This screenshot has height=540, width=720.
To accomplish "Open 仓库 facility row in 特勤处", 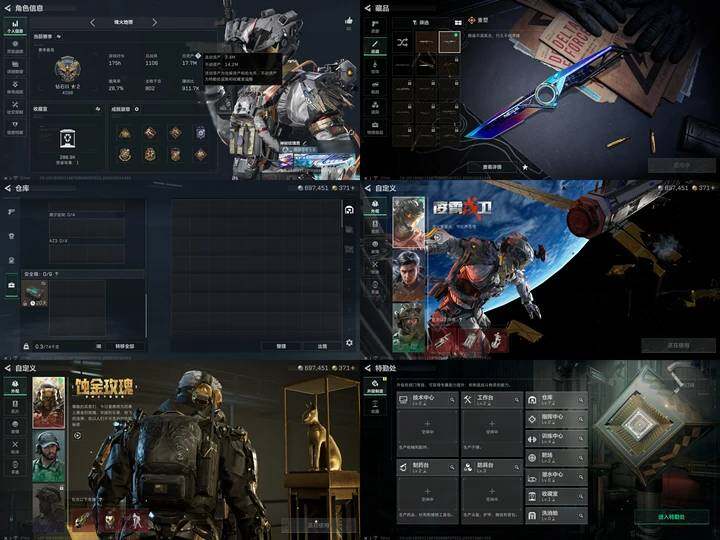I will (557, 400).
